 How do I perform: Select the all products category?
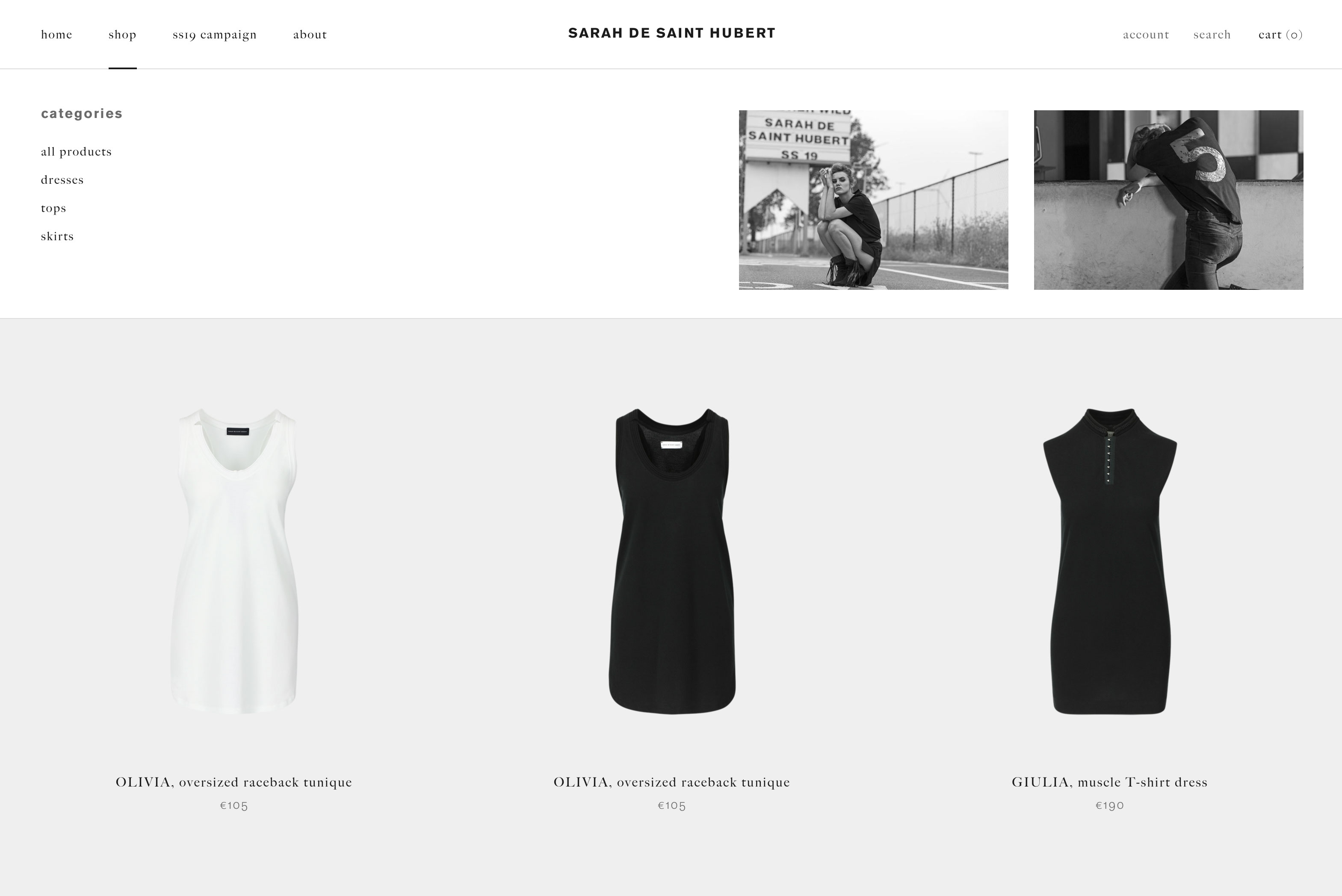pyautogui.click(x=76, y=151)
